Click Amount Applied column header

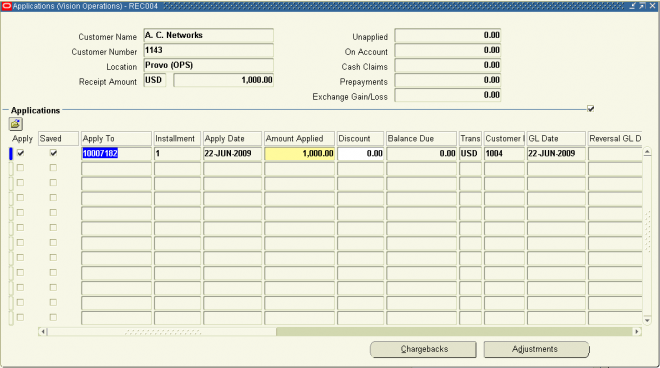click(x=299, y=139)
